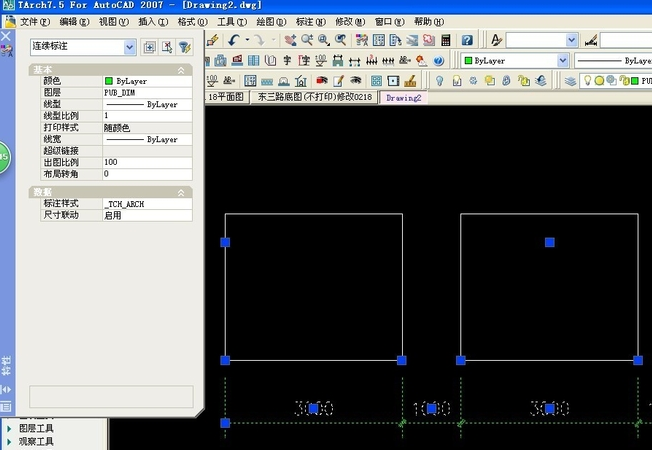Click the 图层 PUB_DIM value
Screen dimensions: 652x450
pyautogui.click(x=147, y=93)
